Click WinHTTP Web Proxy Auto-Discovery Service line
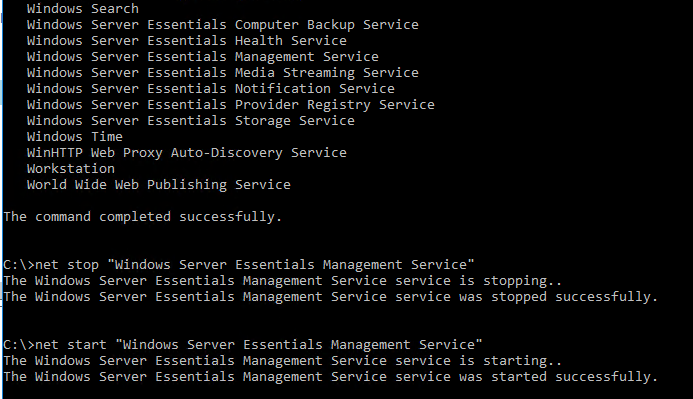The image size is (693, 399). (x=187, y=152)
